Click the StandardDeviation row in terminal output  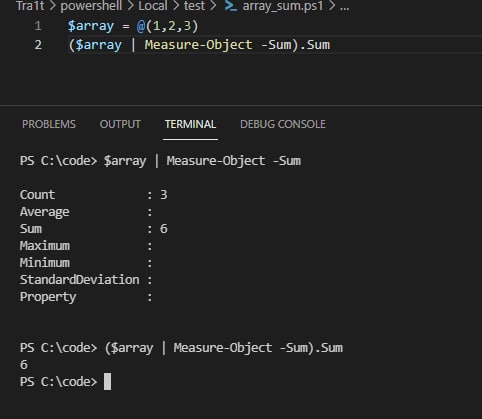pyautogui.click(x=86, y=280)
